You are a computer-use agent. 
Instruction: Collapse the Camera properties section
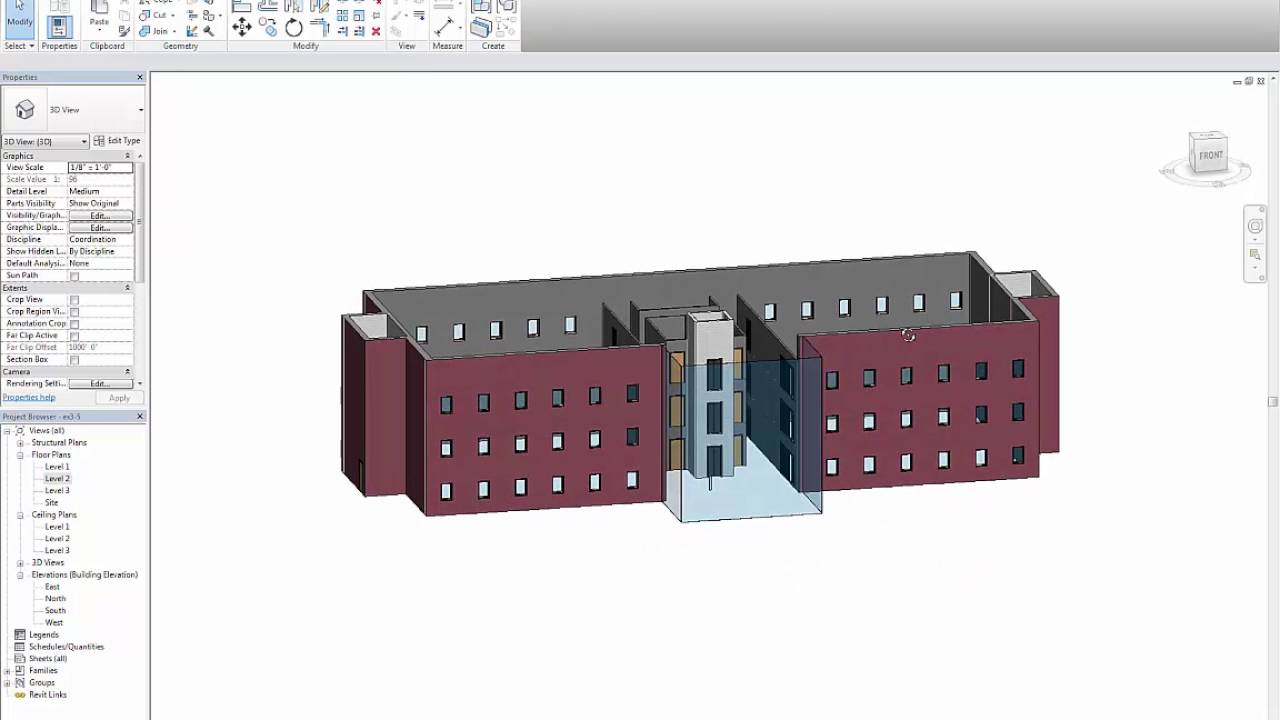tap(127, 372)
